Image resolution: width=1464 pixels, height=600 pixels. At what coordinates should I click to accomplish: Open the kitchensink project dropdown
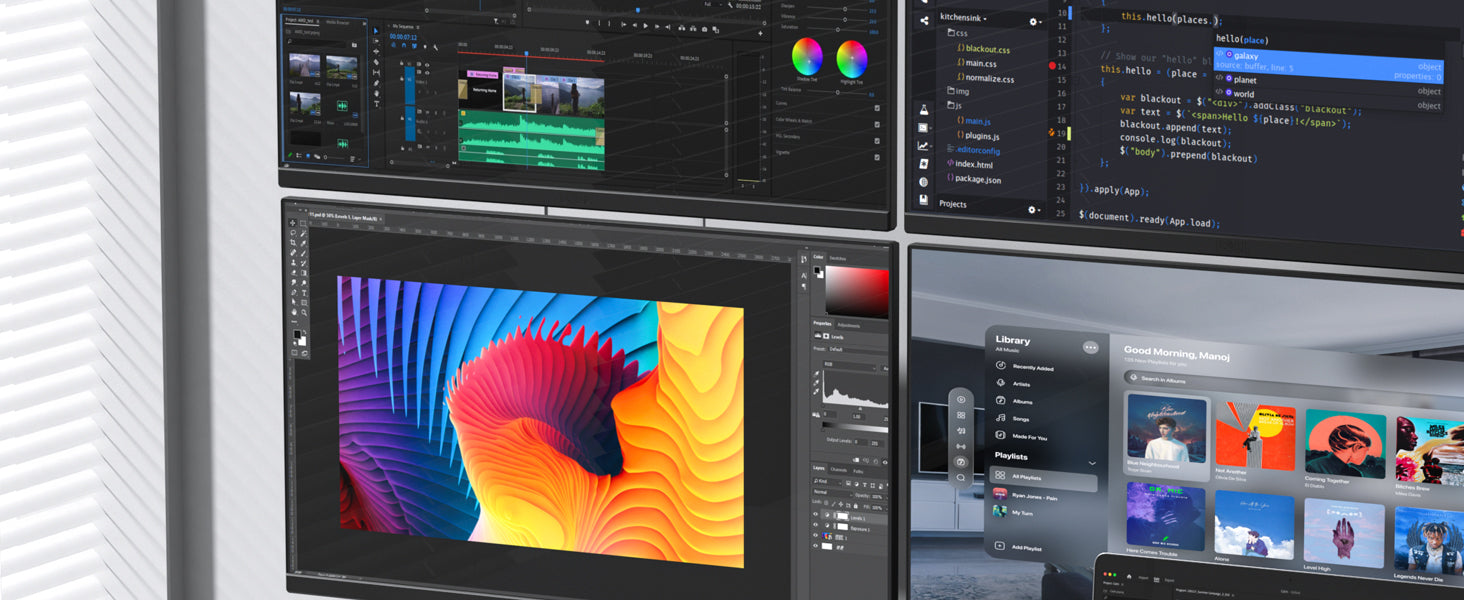tap(963, 18)
